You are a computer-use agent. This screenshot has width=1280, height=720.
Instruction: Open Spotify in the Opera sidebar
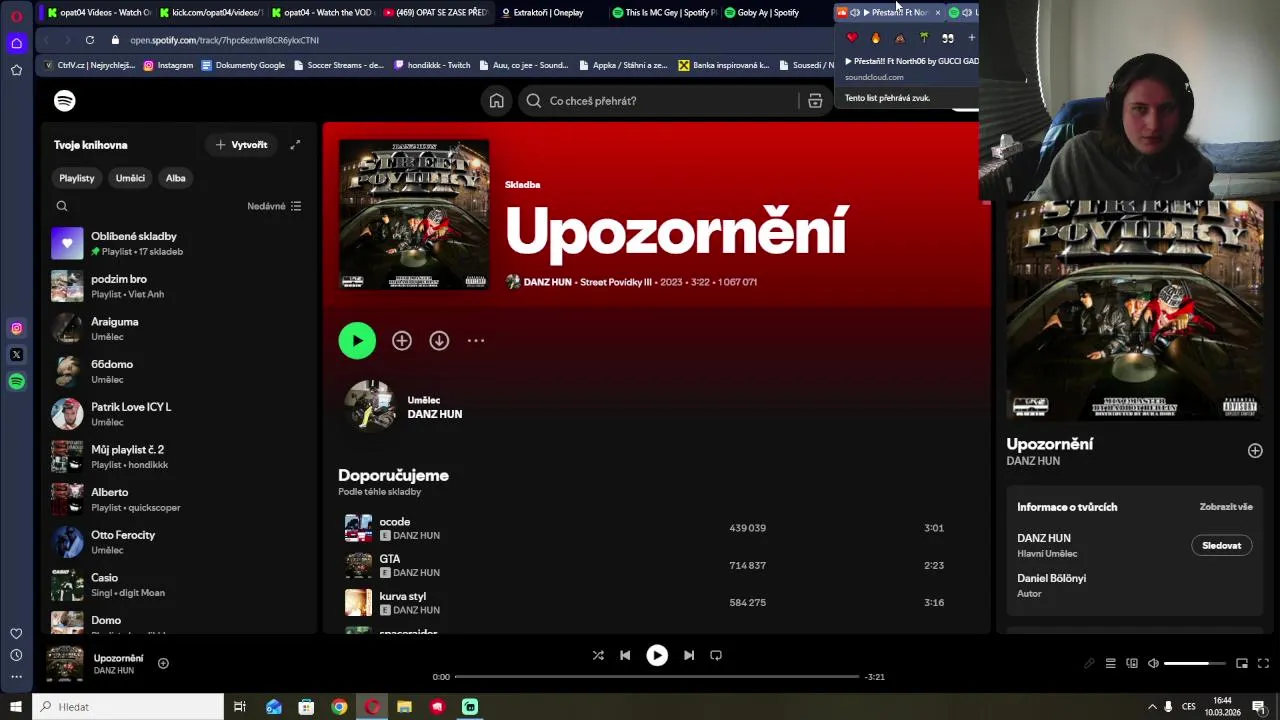[16, 381]
